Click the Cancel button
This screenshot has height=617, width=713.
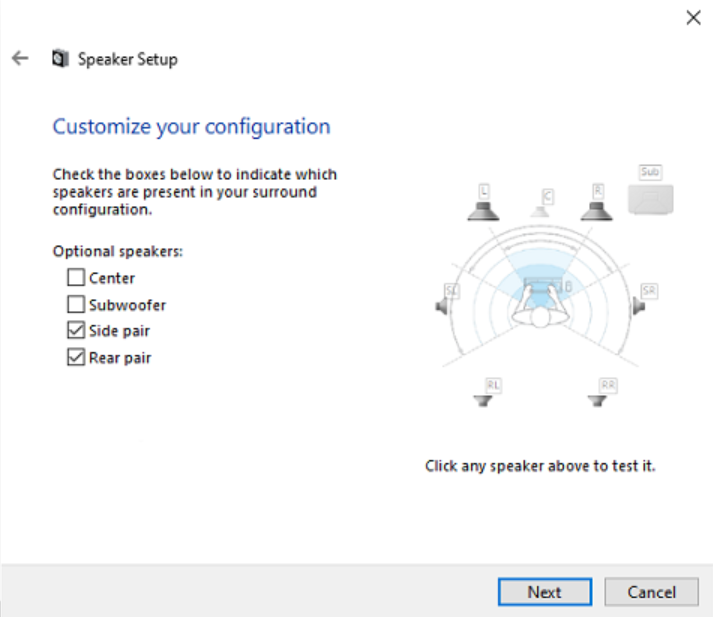click(x=652, y=592)
